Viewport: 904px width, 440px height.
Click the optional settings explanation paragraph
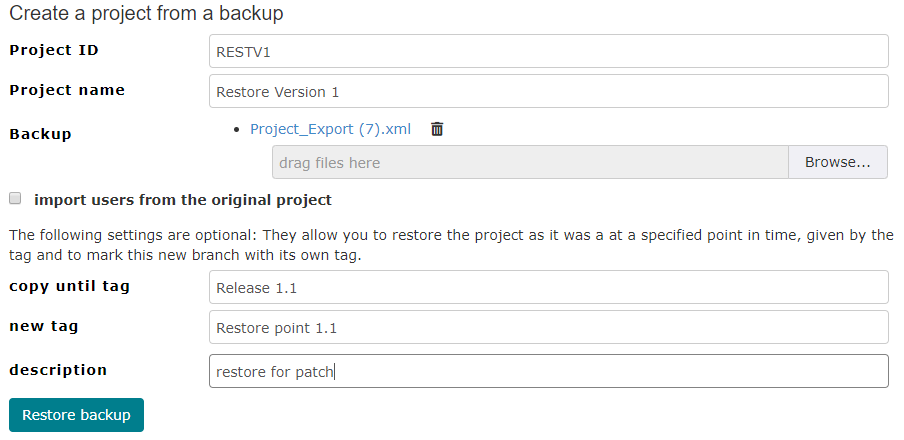tap(451, 245)
